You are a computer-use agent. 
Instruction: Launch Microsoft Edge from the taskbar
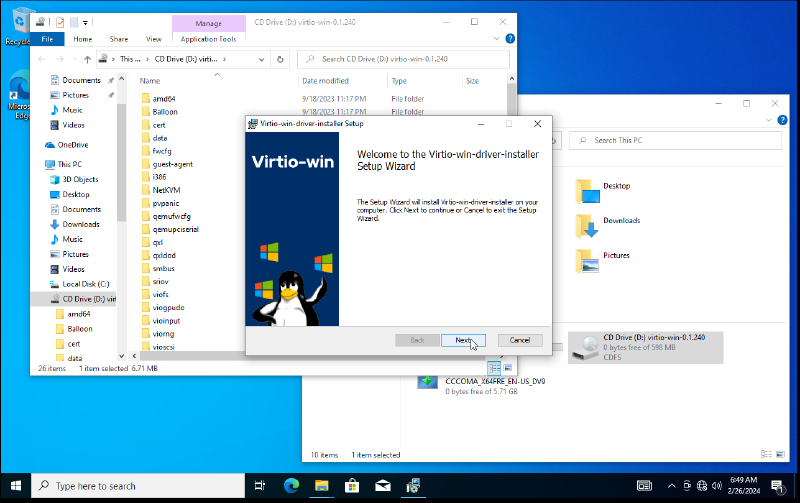(291, 486)
